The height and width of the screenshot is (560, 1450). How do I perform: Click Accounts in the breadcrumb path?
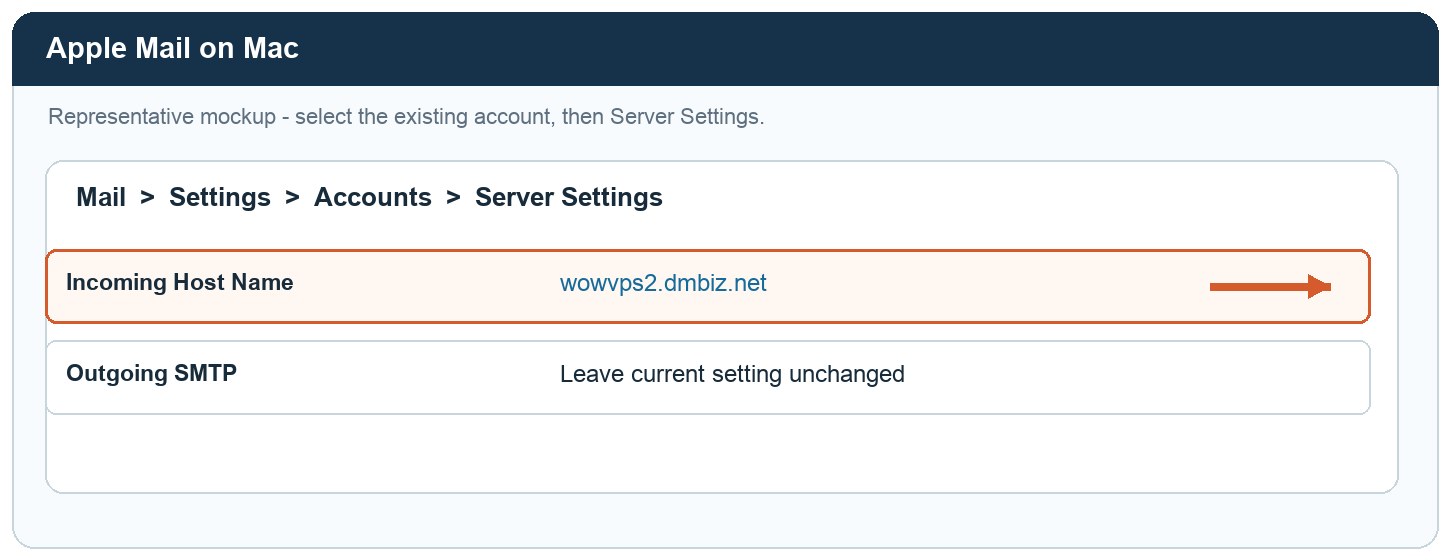pos(373,197)
